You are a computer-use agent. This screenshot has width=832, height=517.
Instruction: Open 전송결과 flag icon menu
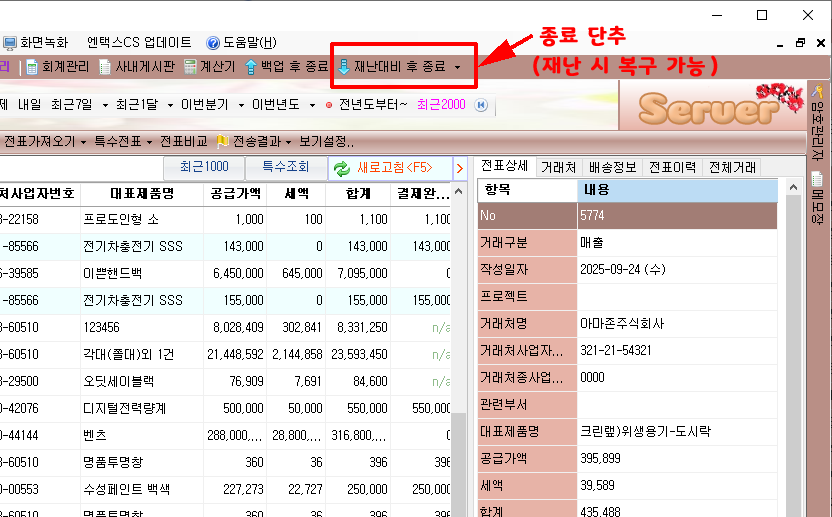[223, 141]
